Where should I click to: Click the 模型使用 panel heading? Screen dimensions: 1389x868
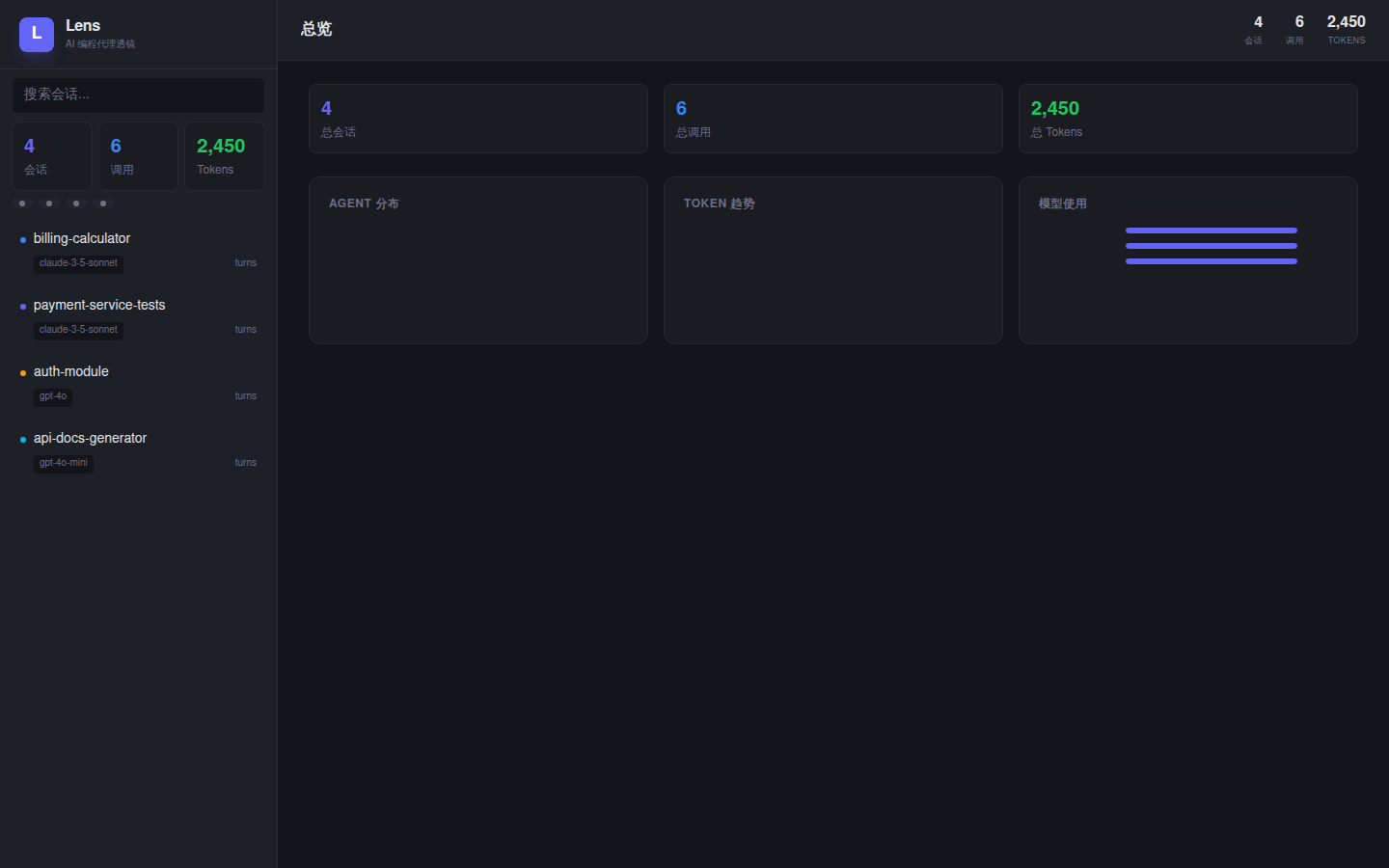click(1063, 203)
